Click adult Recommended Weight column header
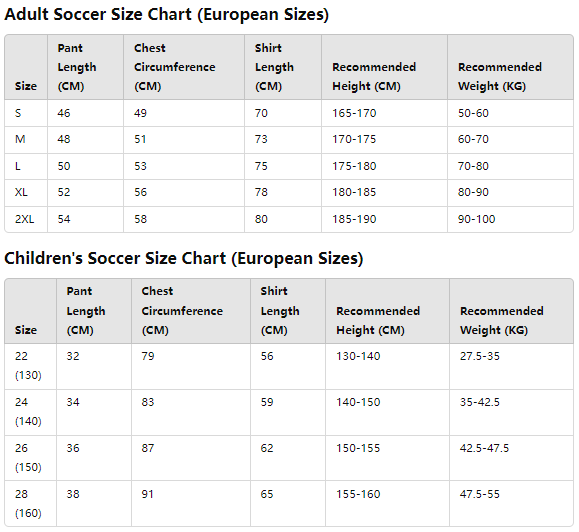Image resolution: width=579 pixels, height=532 pixels. coord(510,67)
